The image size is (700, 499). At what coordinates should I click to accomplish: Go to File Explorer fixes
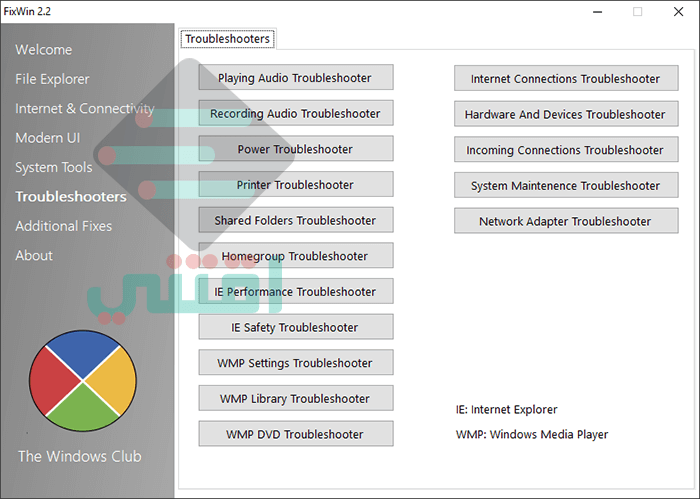click(x=52, y=79)
